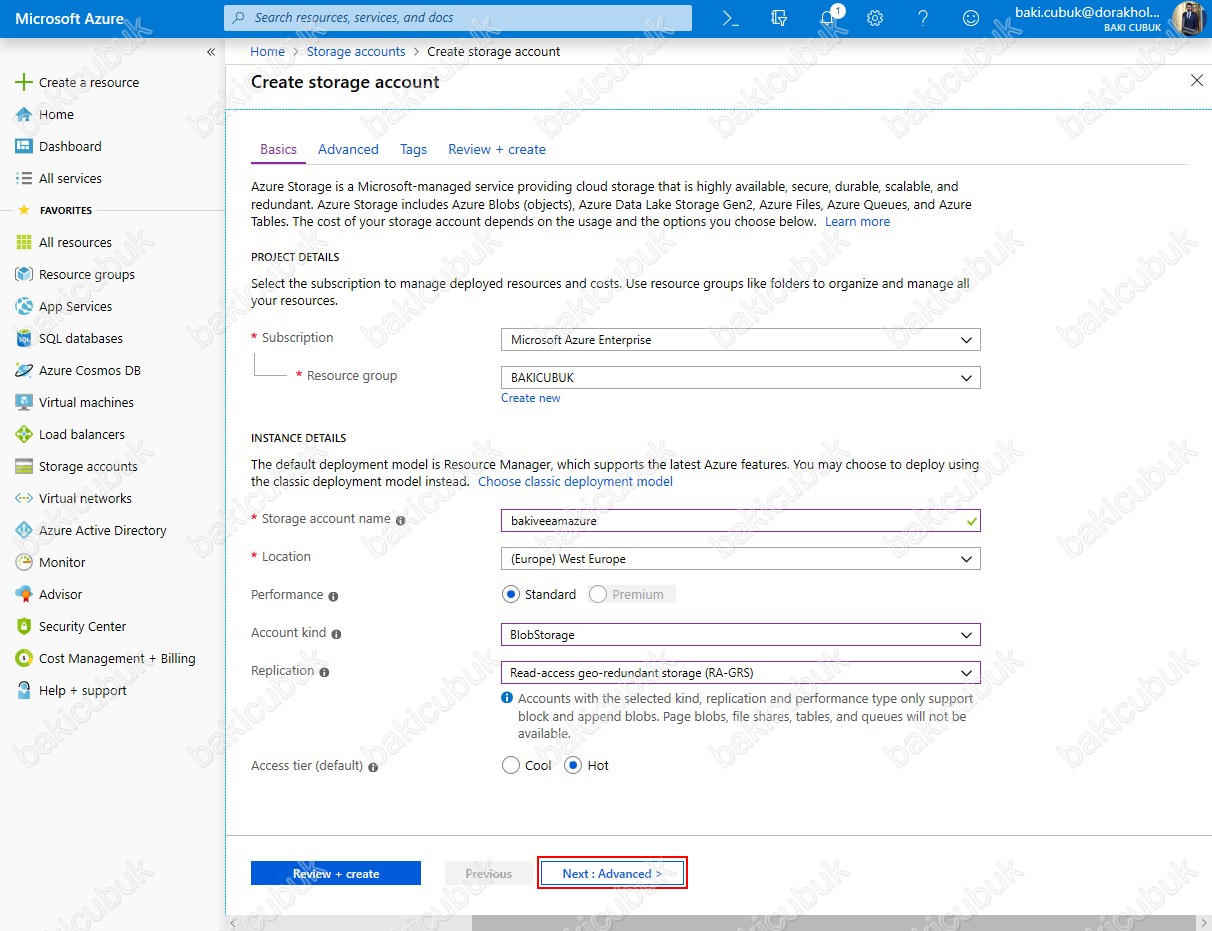
Task: Click the Resource groups cube icon
Action: click(x=24, y=274)
